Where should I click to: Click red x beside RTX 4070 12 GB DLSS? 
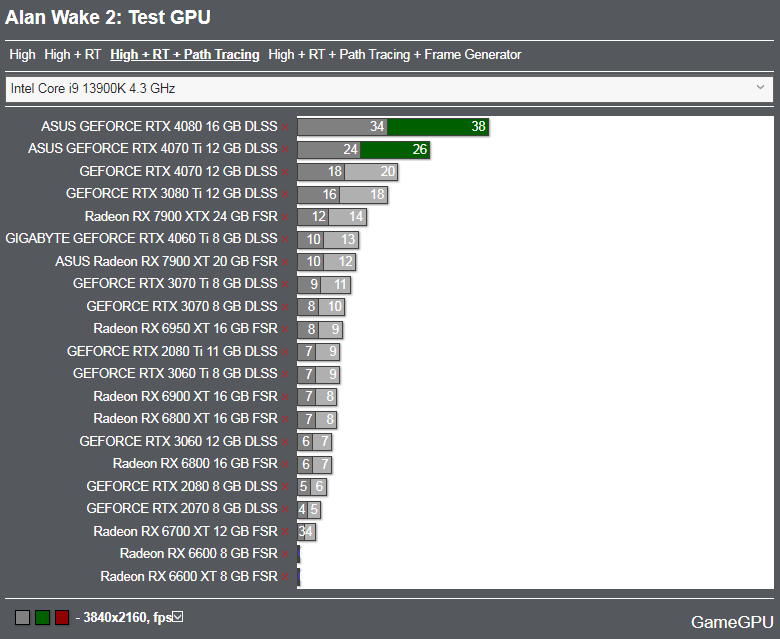point(285,172)
